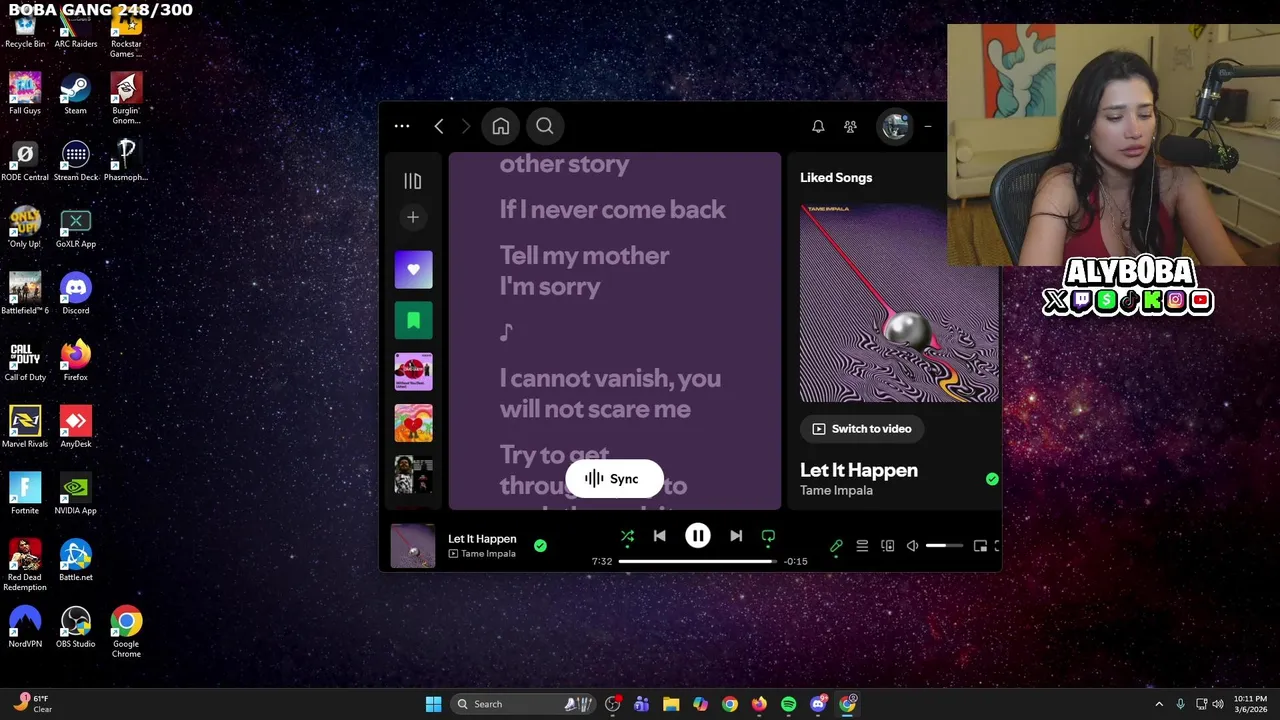Create a playlist with plus icon
1280x720 pixels.
(x=413, y=217)
